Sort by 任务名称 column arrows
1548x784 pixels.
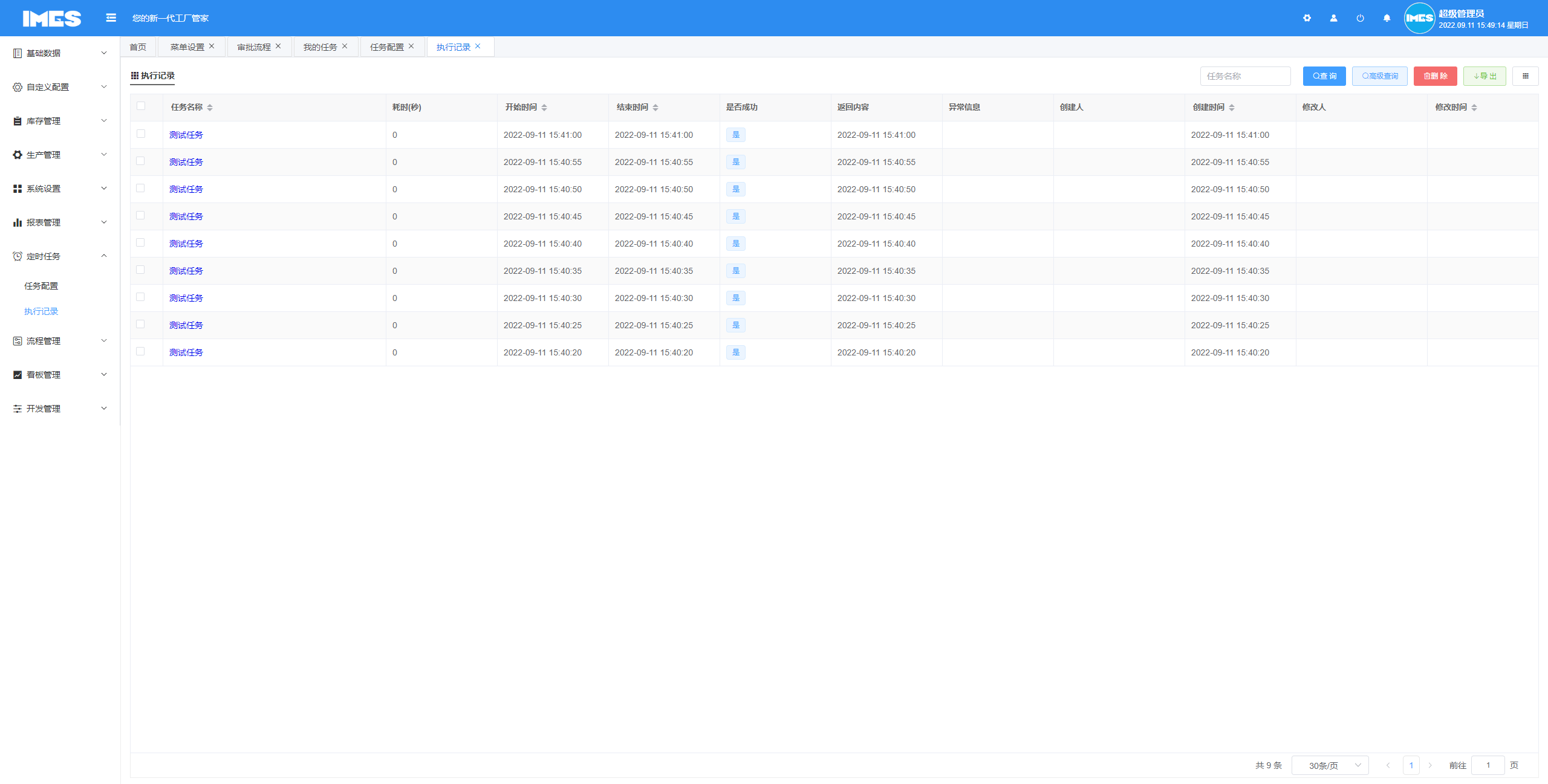[210, 108]
